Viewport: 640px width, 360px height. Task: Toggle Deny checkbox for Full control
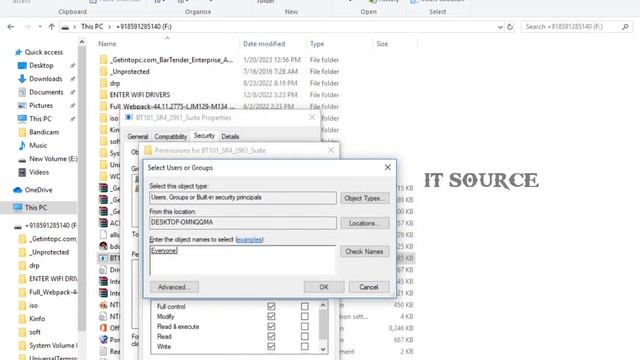click(304, 306)
